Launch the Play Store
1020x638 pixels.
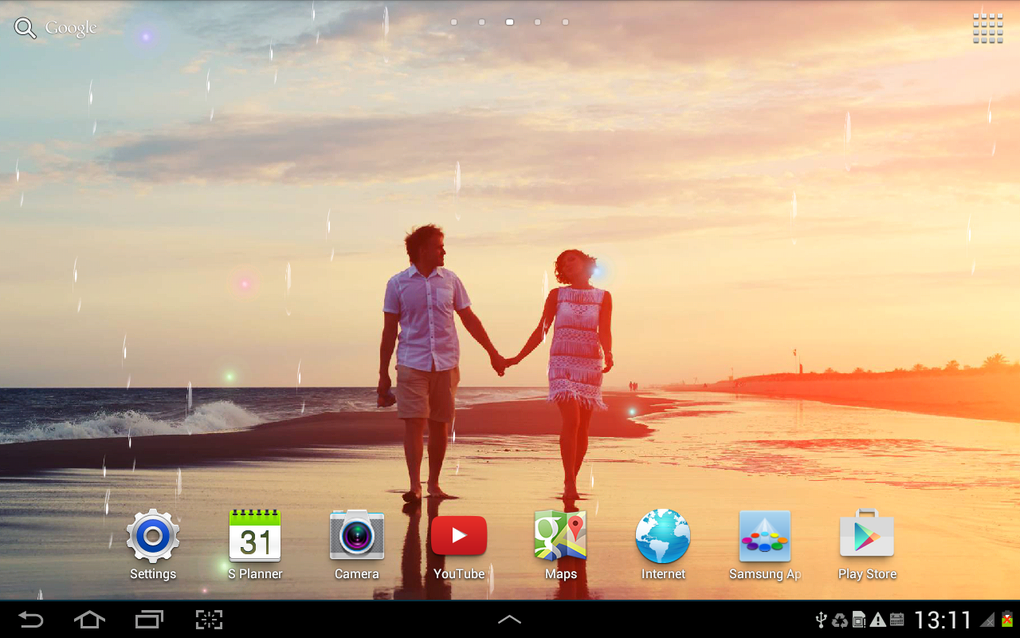coord(866,533)
